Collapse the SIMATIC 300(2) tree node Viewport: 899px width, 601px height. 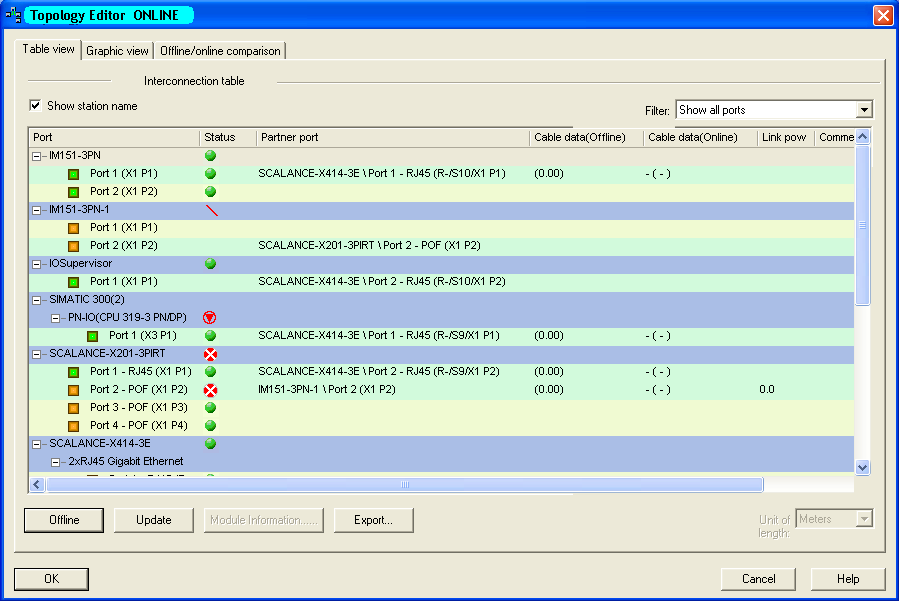point(36,300)
